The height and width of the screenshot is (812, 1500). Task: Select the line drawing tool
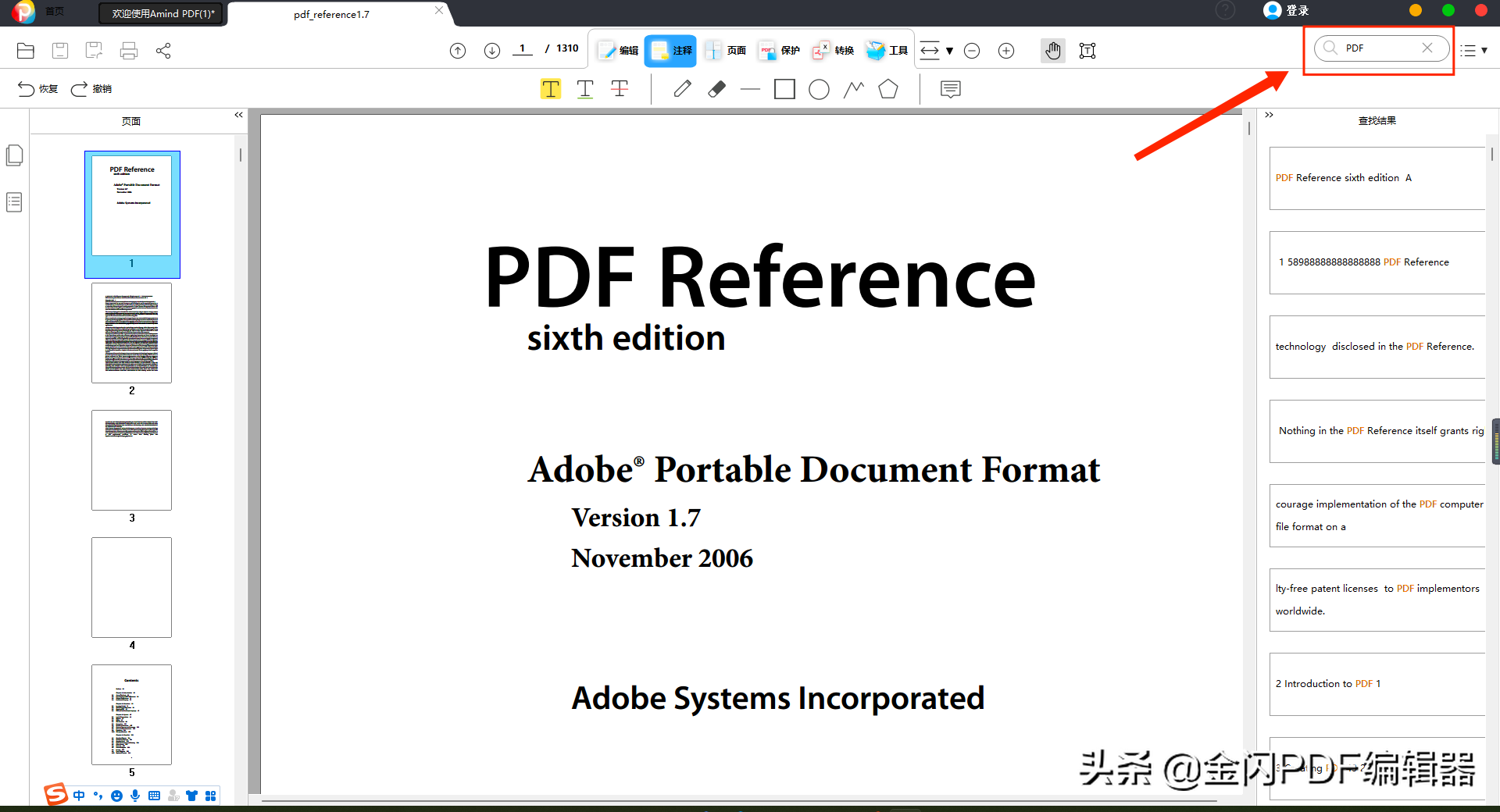pyautogui.click(x=750, y=90)
